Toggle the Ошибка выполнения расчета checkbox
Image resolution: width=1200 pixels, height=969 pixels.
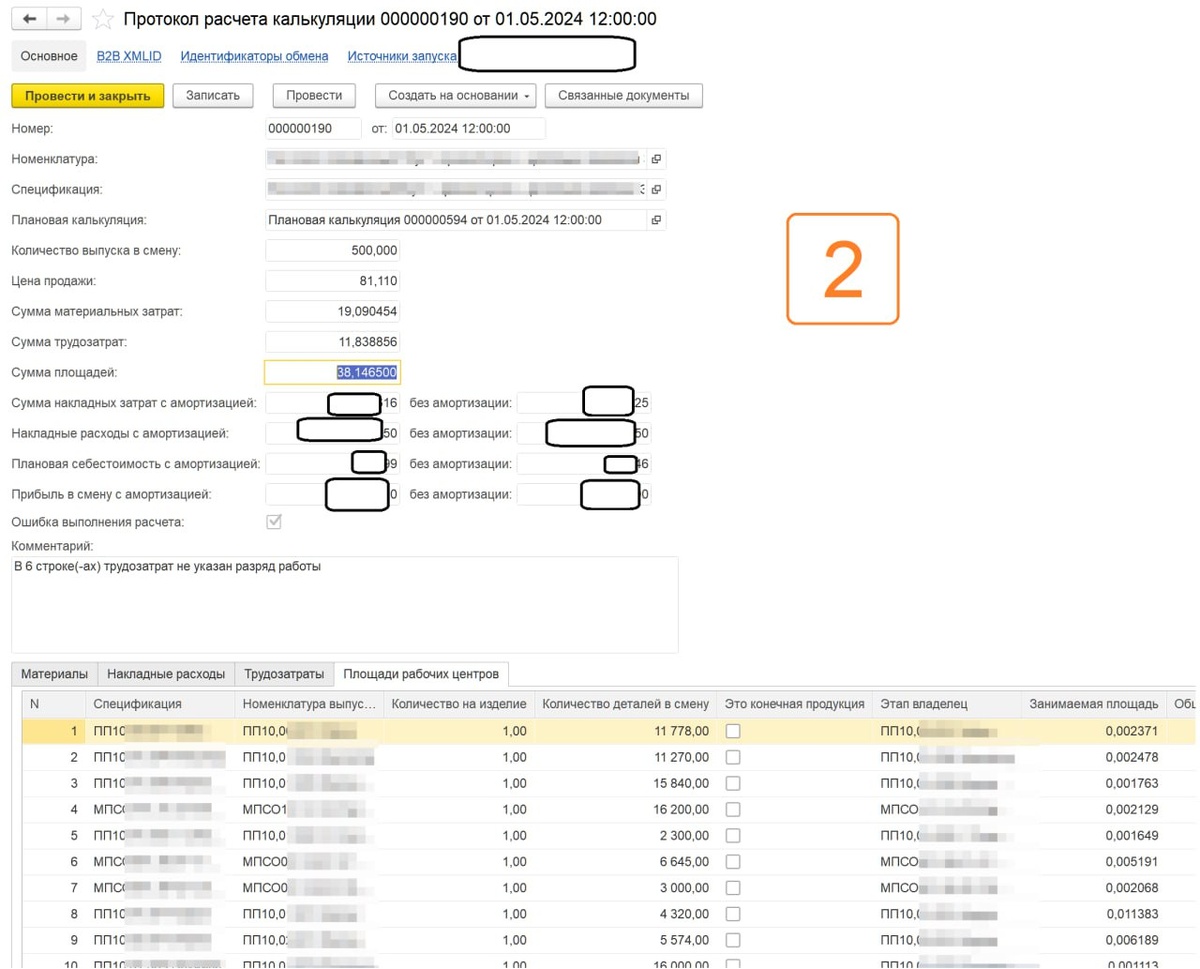(274, 522)
